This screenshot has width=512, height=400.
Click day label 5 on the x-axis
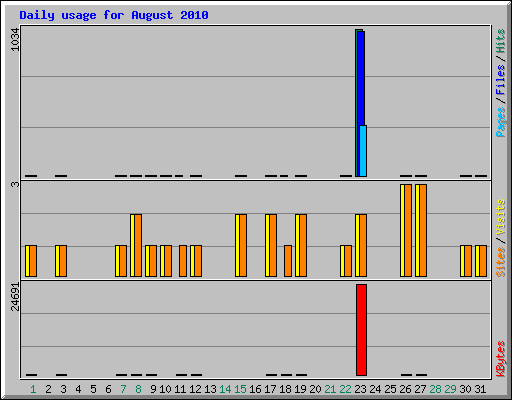(x=93, y=389)
